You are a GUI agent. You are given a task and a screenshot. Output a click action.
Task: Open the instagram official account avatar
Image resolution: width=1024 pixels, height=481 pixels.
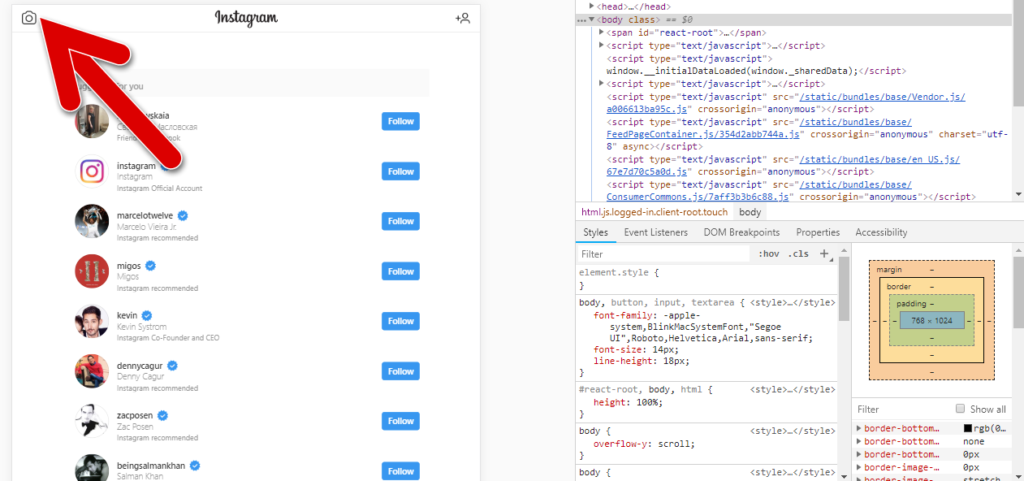91,172
